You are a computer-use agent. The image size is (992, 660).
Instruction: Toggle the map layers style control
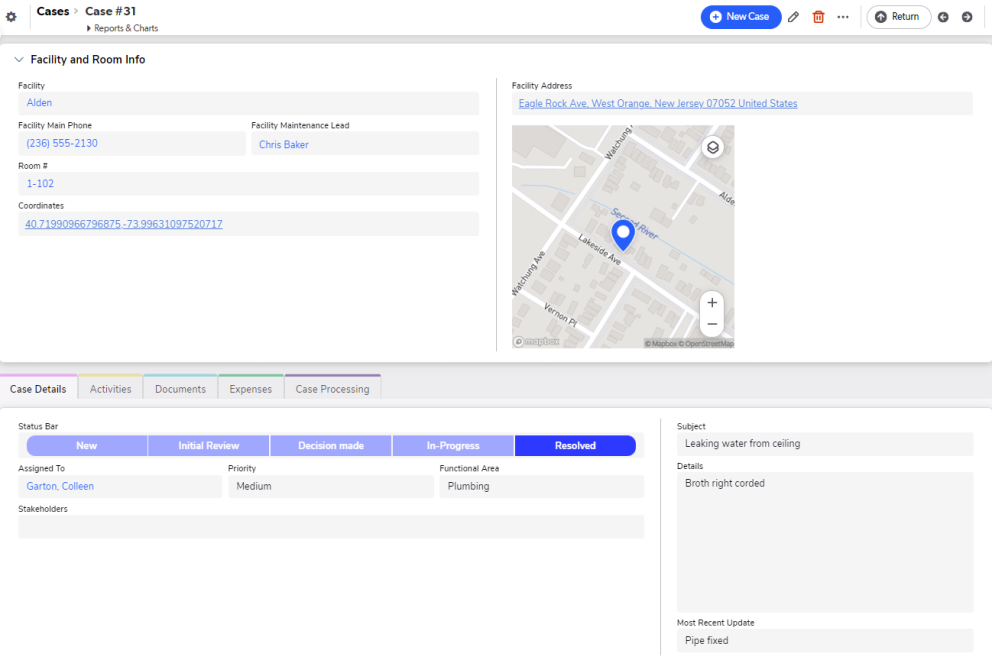(712, 146)
